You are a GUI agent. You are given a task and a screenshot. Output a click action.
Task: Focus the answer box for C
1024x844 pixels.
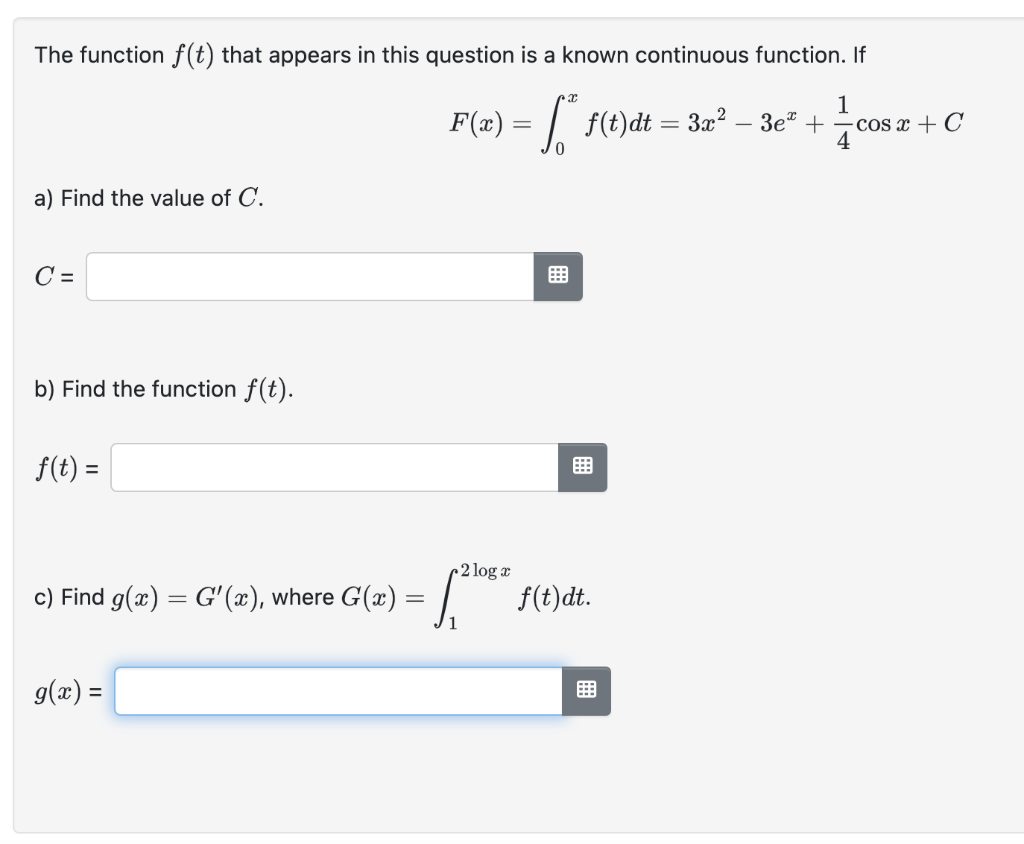(x=310, y=276)
